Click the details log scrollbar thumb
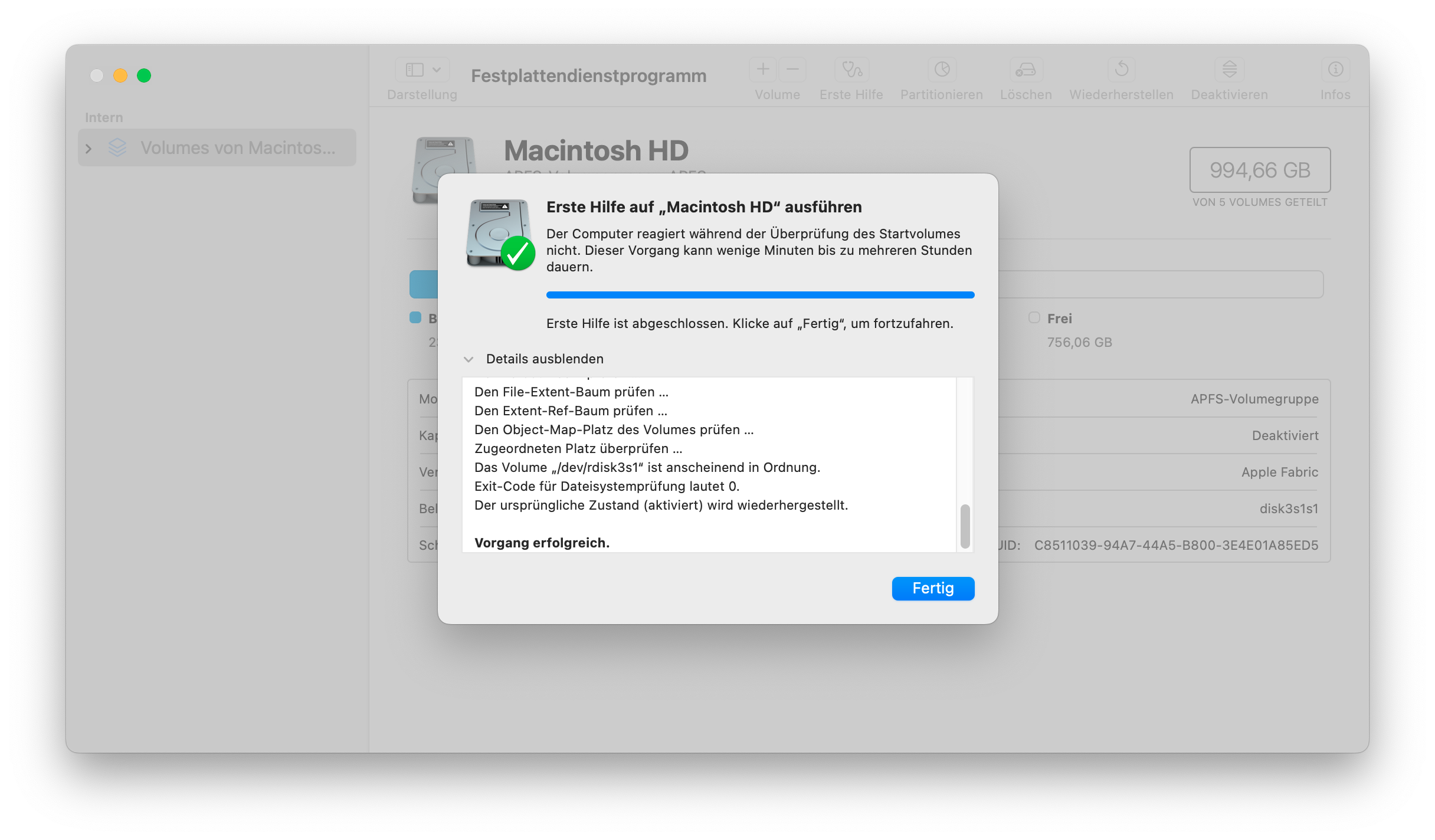Viewport: 1435px width, 840px height. click(965, 526)
